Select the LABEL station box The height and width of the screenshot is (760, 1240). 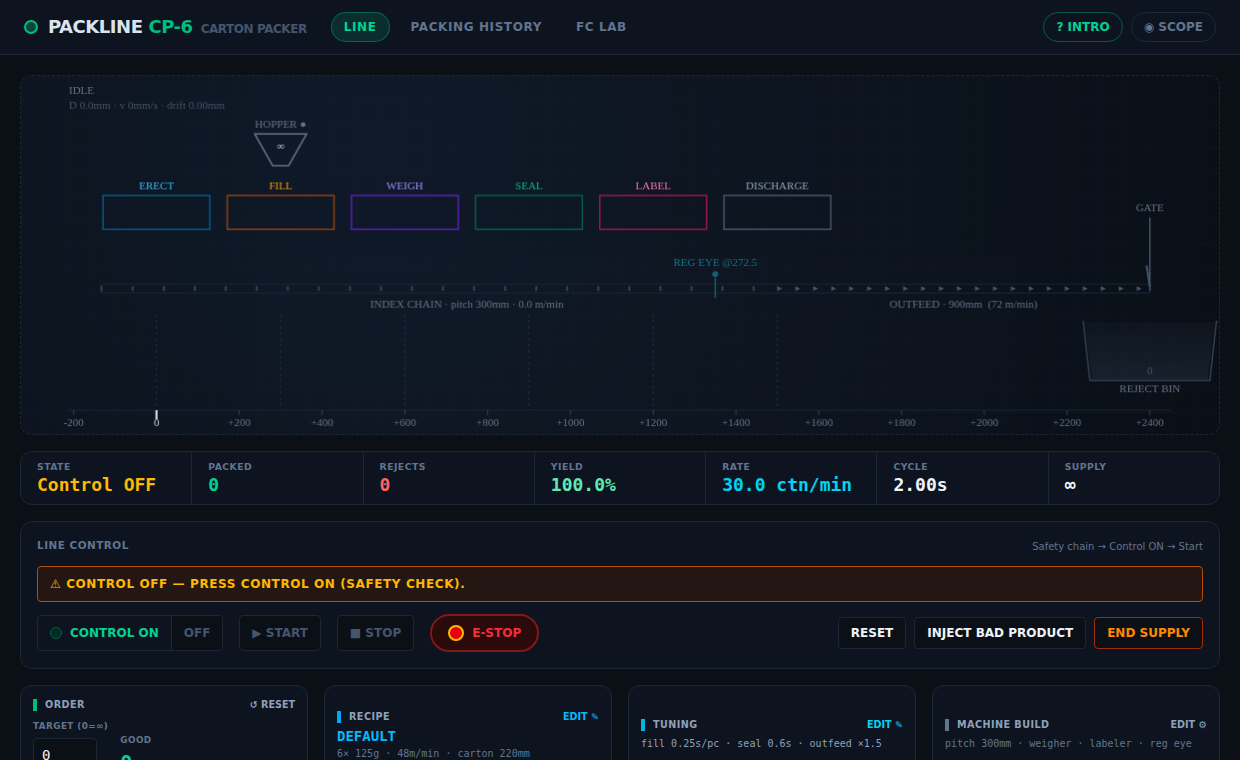[x=653, y=212]
